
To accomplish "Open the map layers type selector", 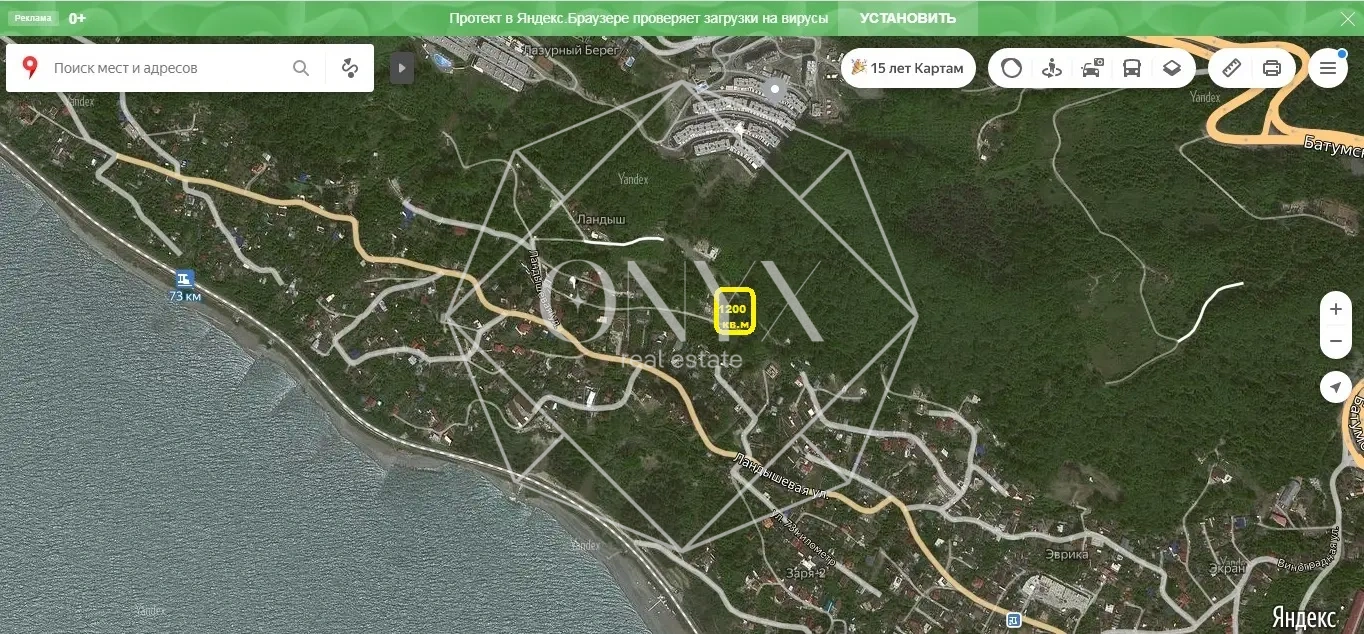I will (x=1172, y=68).
